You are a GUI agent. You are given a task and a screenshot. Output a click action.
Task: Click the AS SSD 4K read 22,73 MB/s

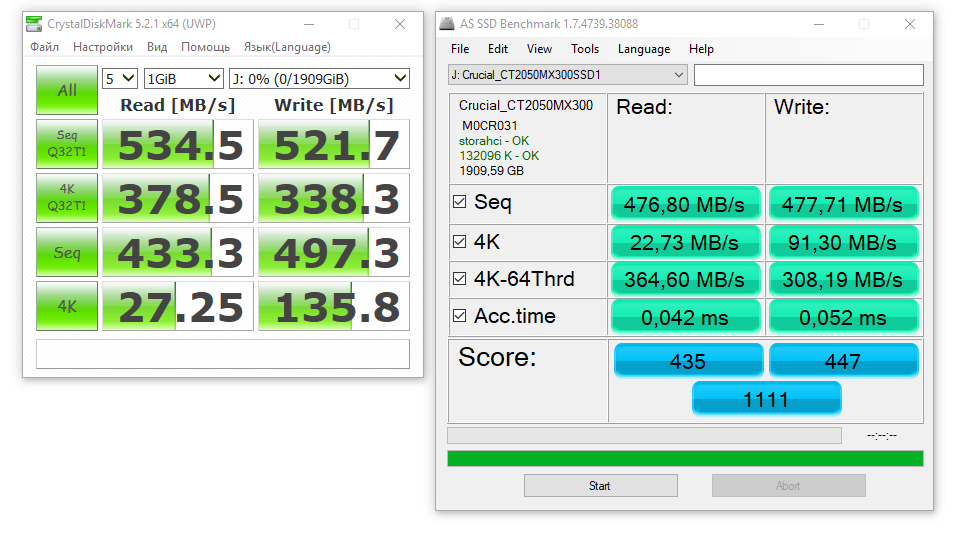pos(686,242)
